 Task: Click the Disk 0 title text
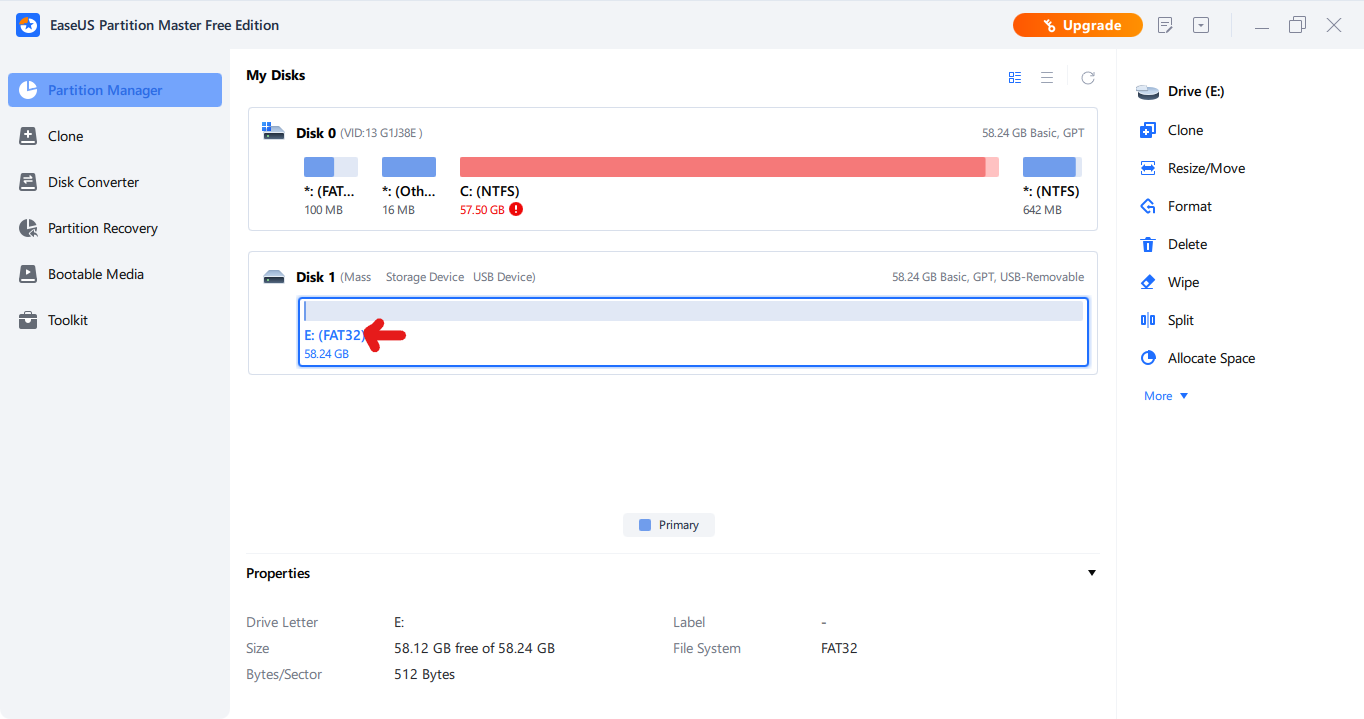[x=316, y=133]
